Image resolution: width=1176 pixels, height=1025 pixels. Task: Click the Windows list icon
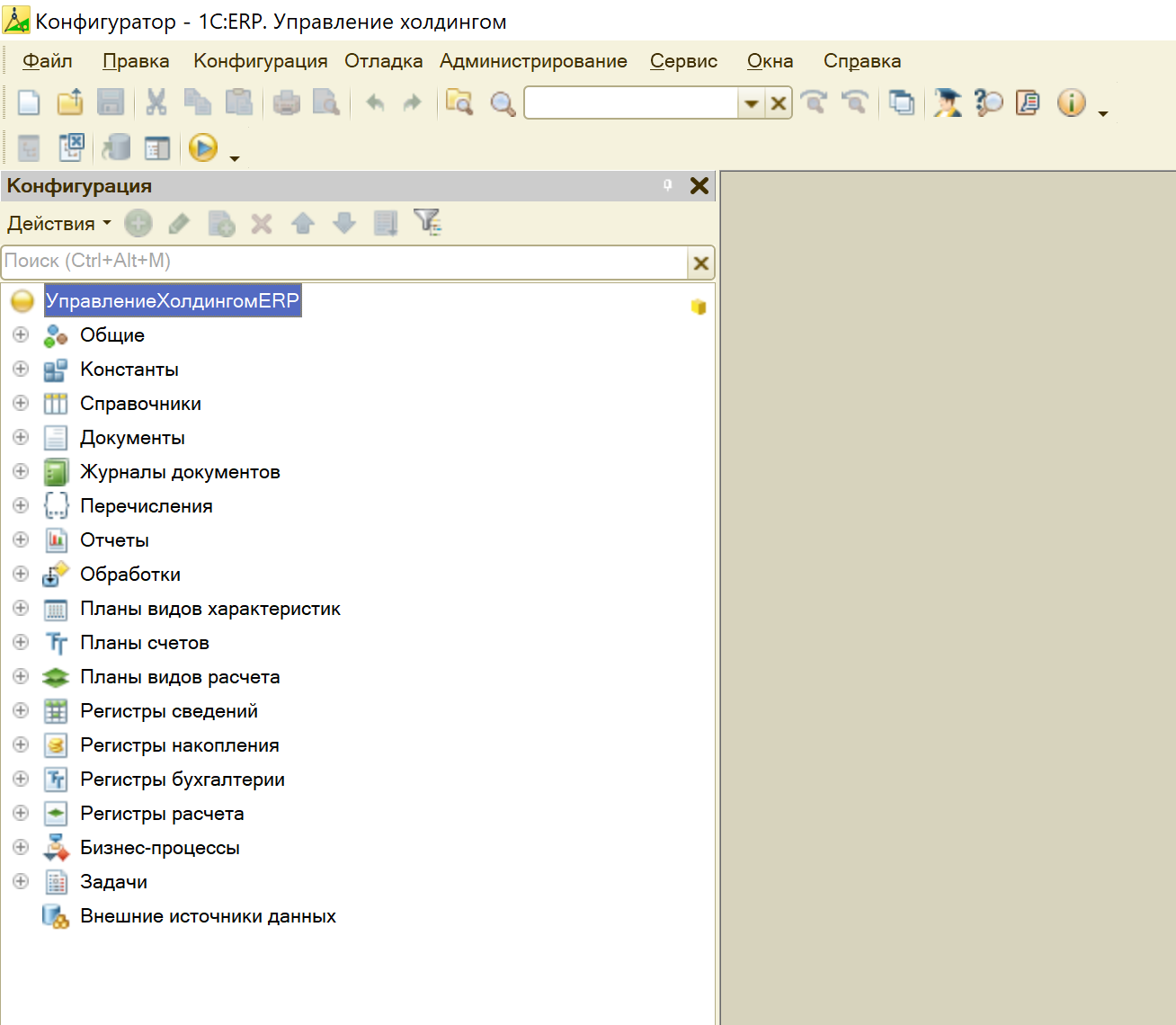(902, 103)
